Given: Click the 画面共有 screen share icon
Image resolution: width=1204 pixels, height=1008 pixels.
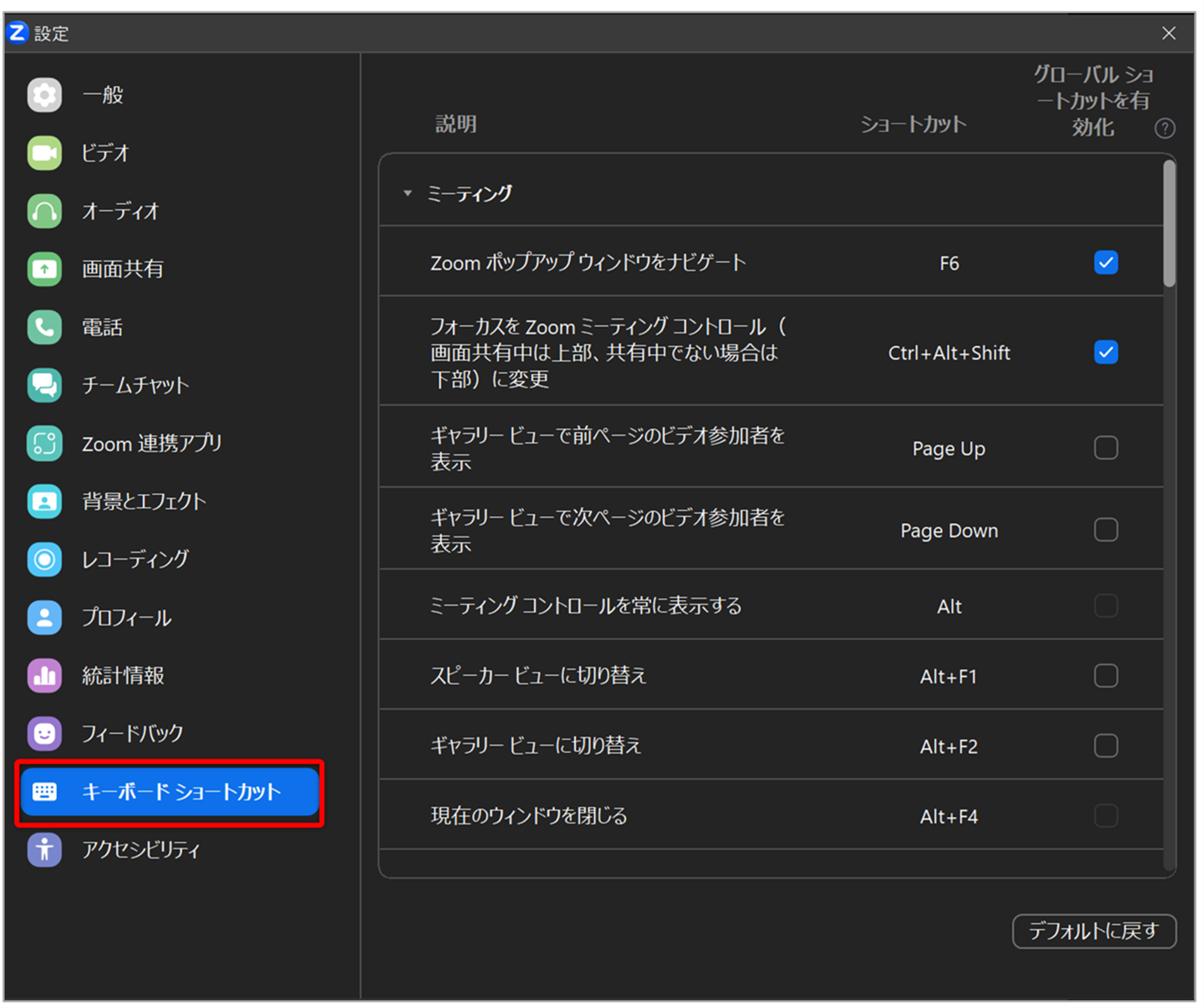Looking at the screenshot, I should [44, 269].
